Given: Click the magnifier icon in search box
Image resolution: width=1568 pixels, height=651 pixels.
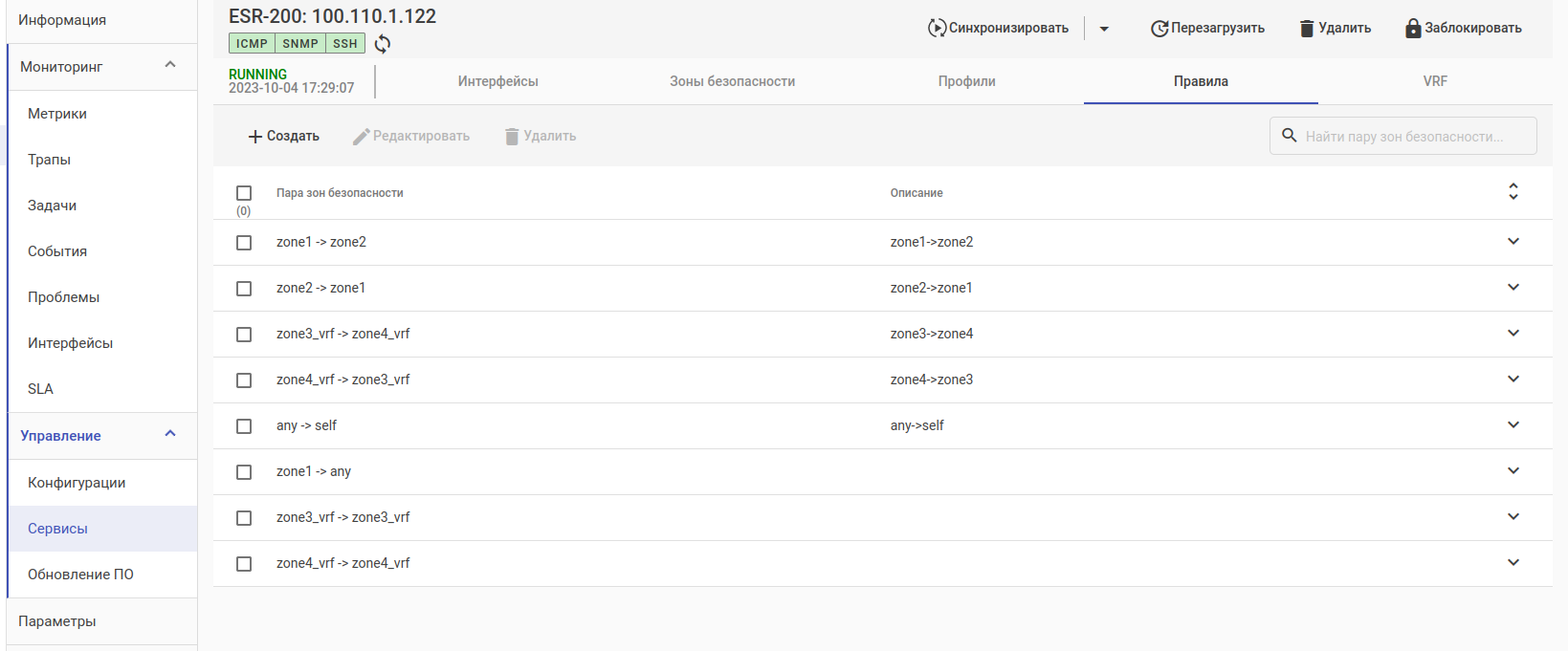Looking at the screenshot, I should [1290, 136].
